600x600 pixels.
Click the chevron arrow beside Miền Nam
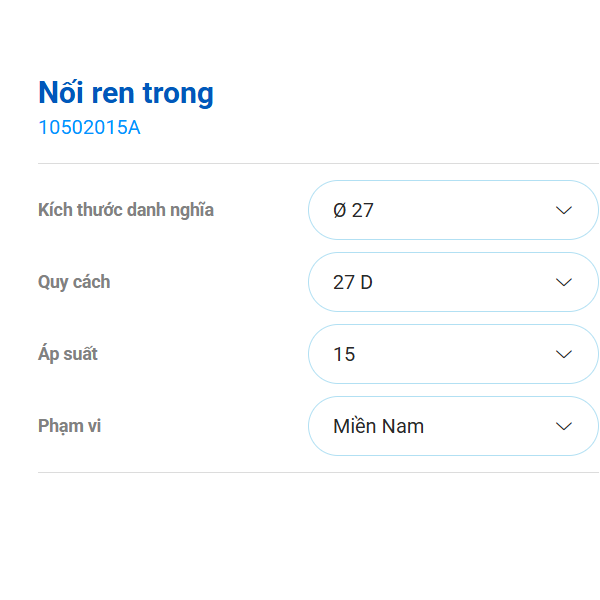pyautogui.click(x=563, y=426)
